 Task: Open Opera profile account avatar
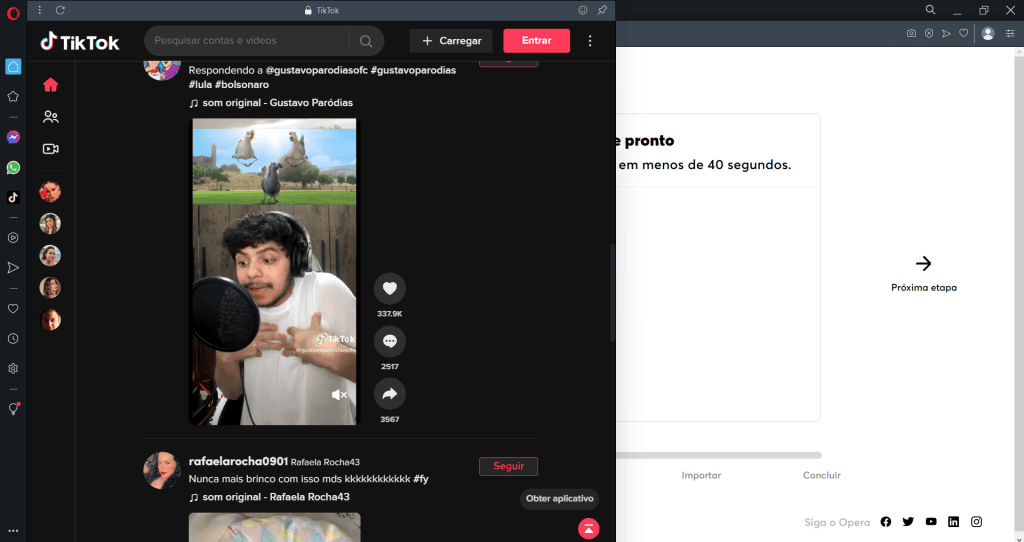point(988,33)
